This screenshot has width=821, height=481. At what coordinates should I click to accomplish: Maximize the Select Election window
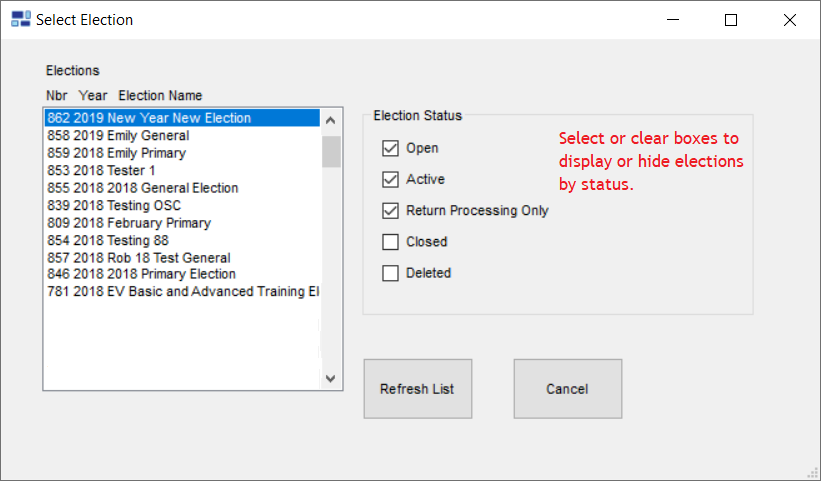[731, 20]
